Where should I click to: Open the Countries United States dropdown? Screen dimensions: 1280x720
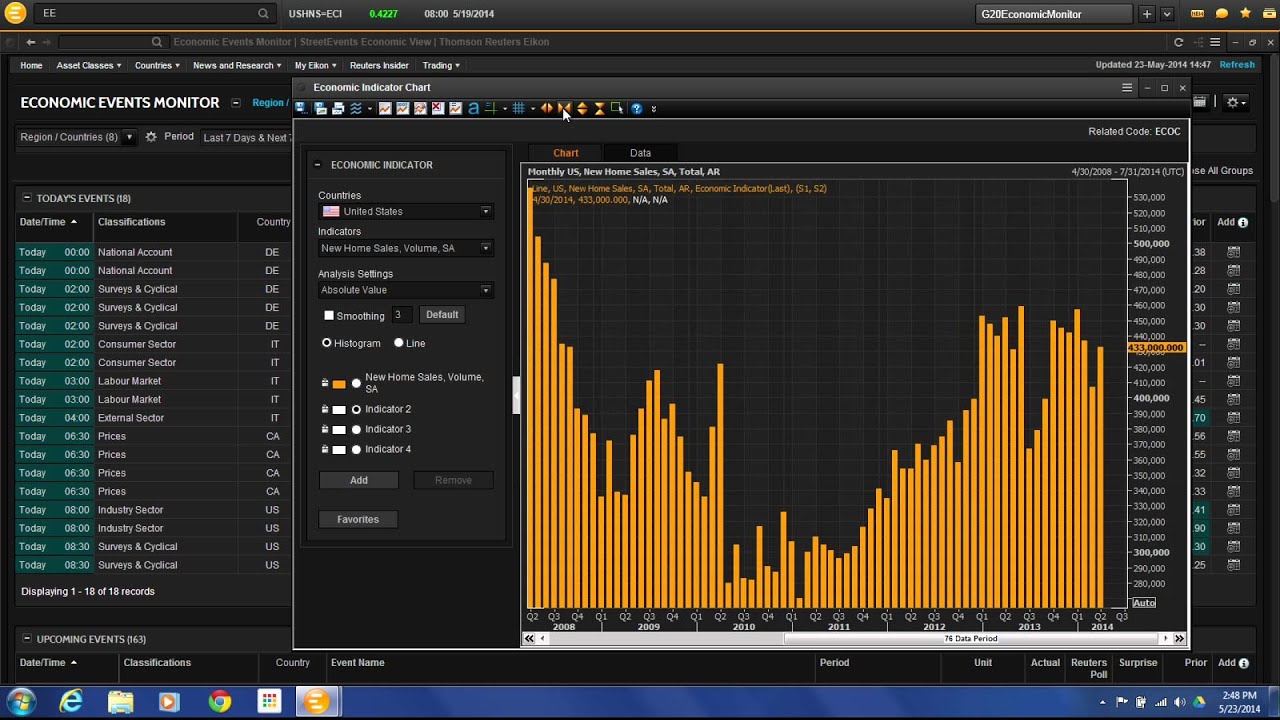(x=406, y=211)
